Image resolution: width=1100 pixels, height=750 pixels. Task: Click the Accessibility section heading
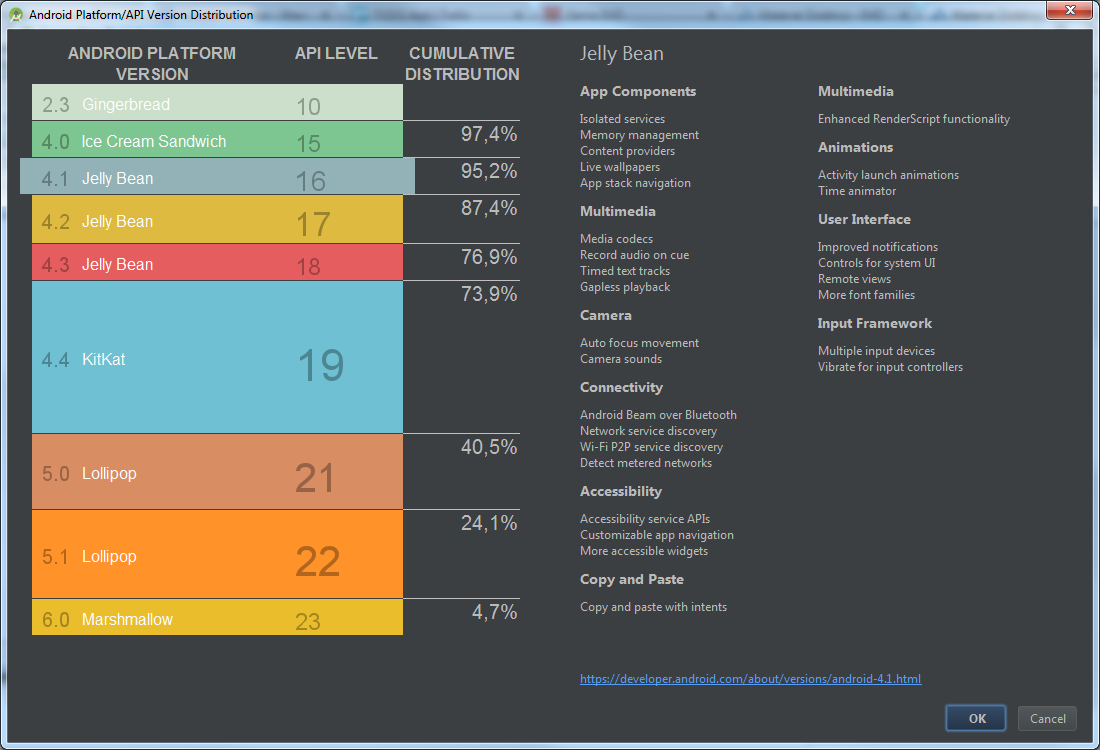coord(621,492)
